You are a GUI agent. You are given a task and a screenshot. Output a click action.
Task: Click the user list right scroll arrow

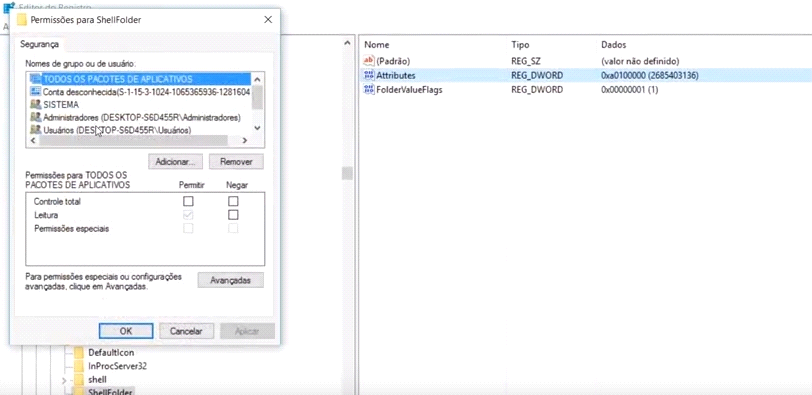click(x=245, y=140)
